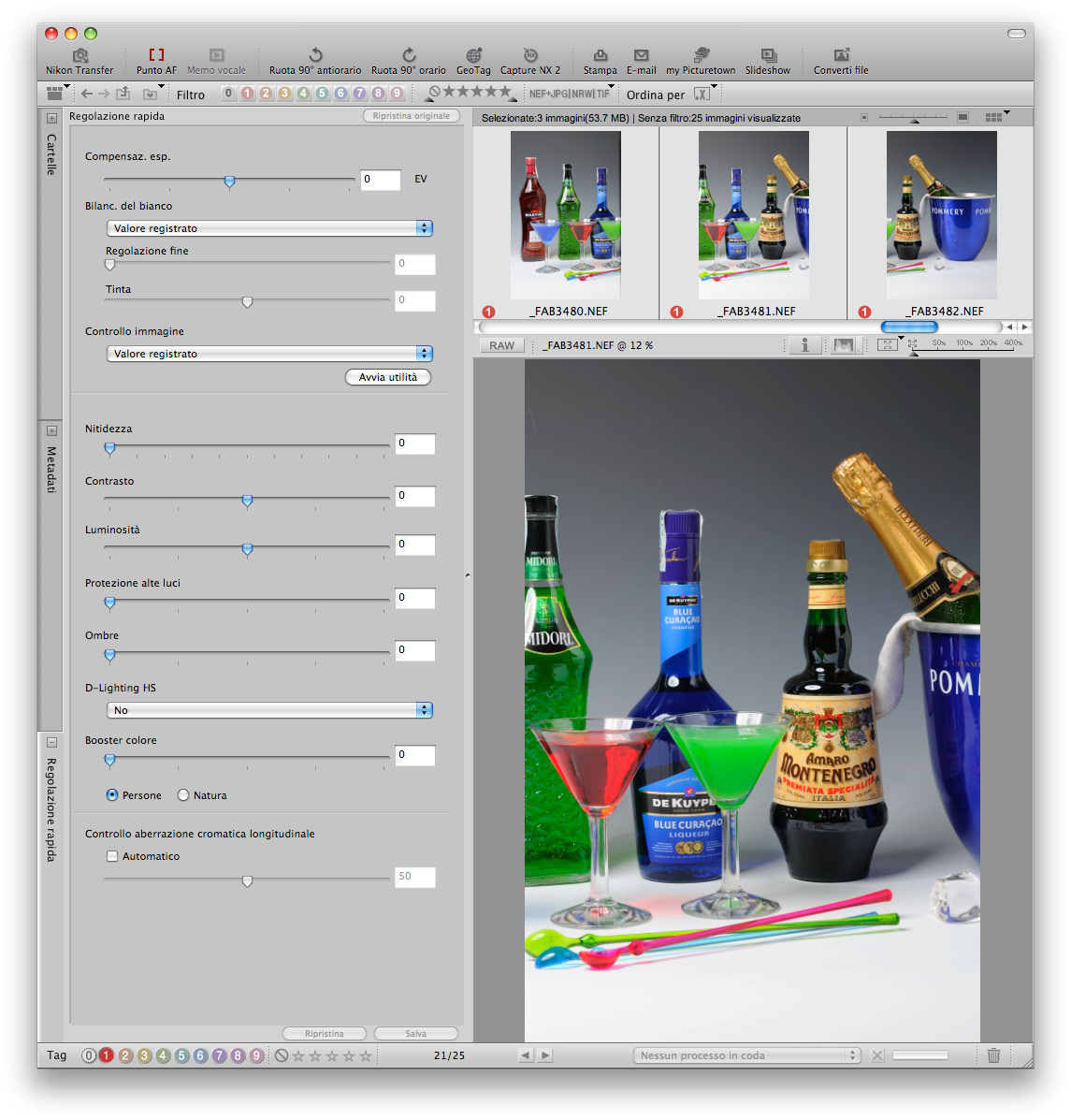Assign tag 4 in the bottom Tag bar
The width and height of the screenshot is (1071, 1120).
pyautogui.click(x=163, y=1055)
